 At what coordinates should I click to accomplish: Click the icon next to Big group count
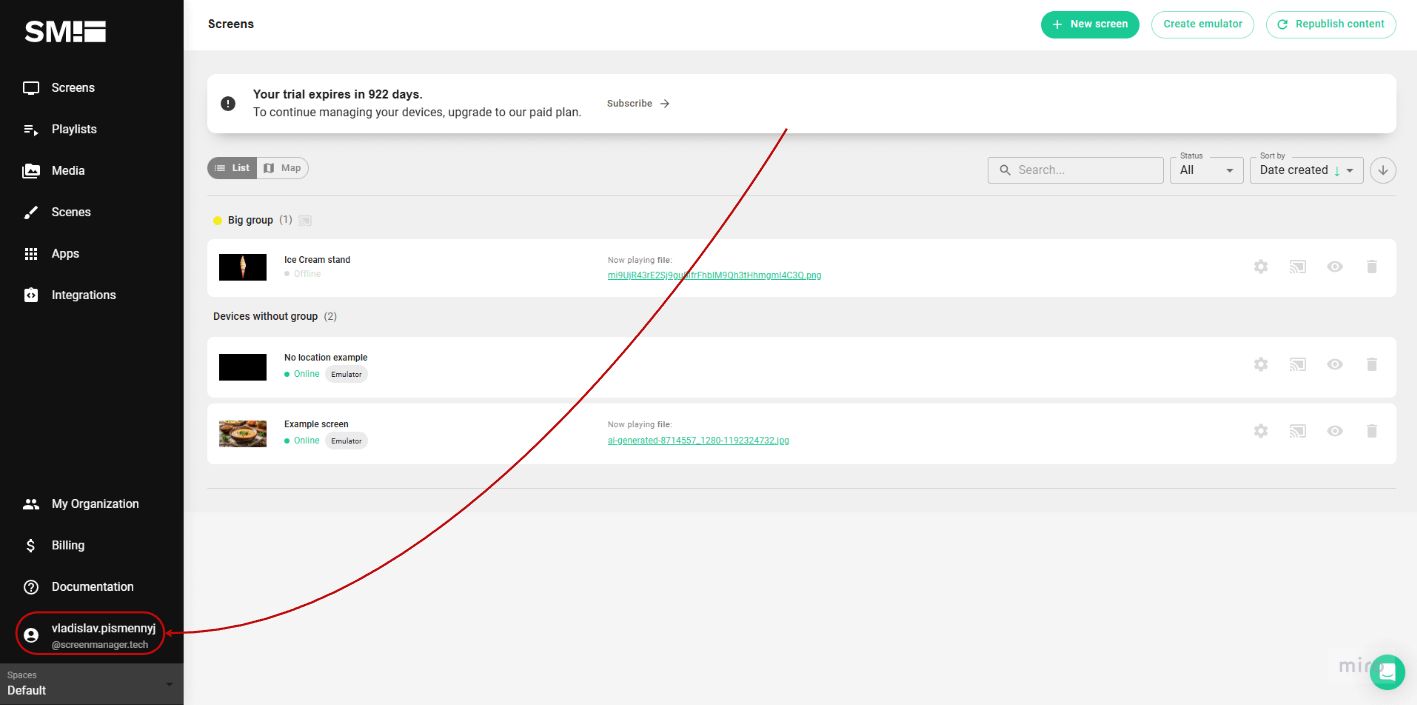pyautogui.click(x=305, y=220)
